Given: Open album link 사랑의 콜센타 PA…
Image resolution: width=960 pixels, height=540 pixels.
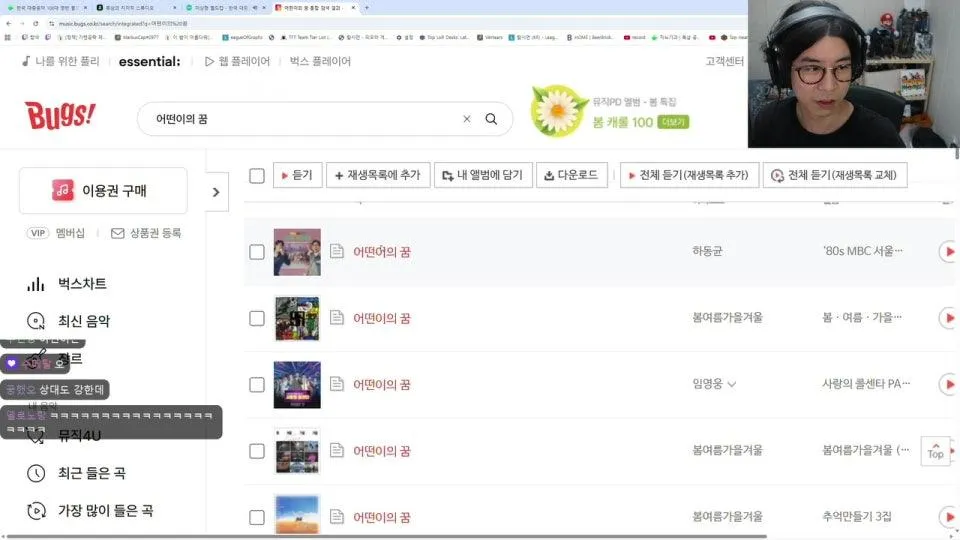Looking at the screenshot, I should click(866, 384).
